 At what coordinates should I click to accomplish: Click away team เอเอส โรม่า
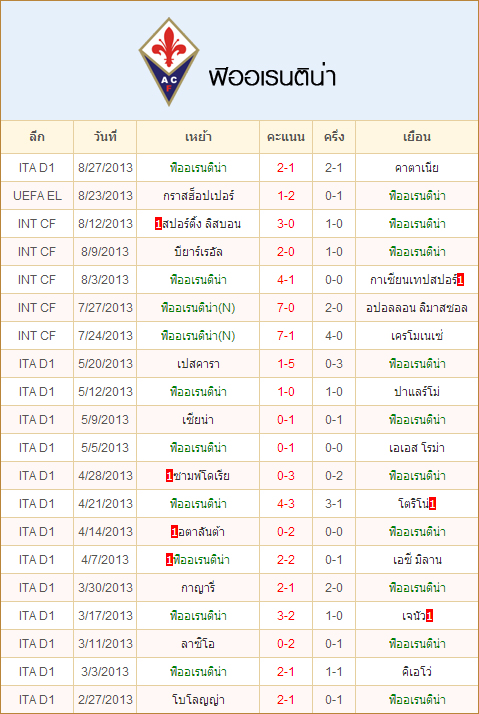[x=417, y=448]
